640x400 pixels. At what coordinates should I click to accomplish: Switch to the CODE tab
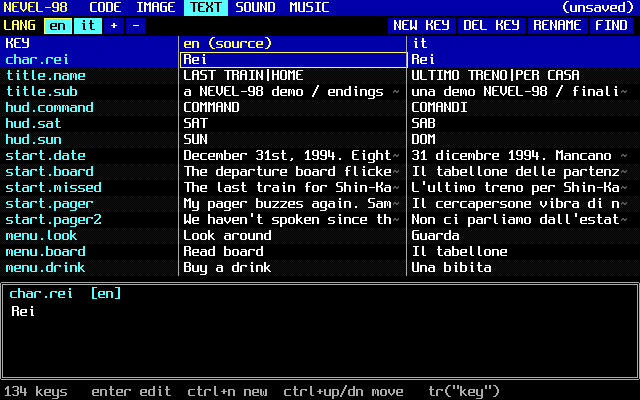point(105,7)
